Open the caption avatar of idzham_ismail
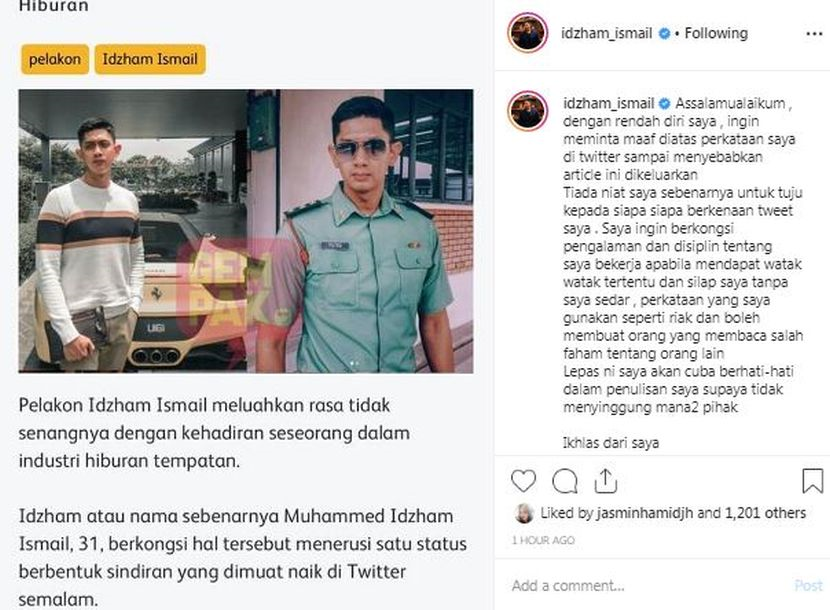This screenshot has width=830, height=610. 527,111
